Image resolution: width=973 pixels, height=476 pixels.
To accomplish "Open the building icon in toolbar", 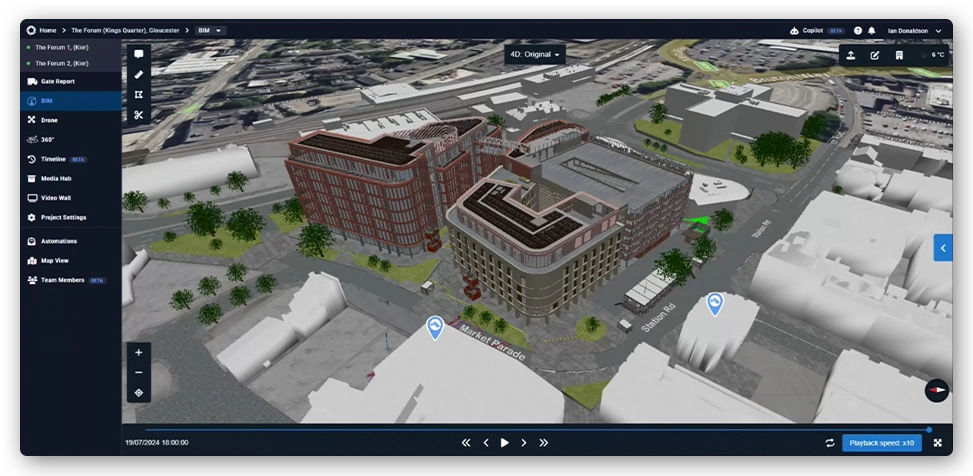I will coord(899,55).
